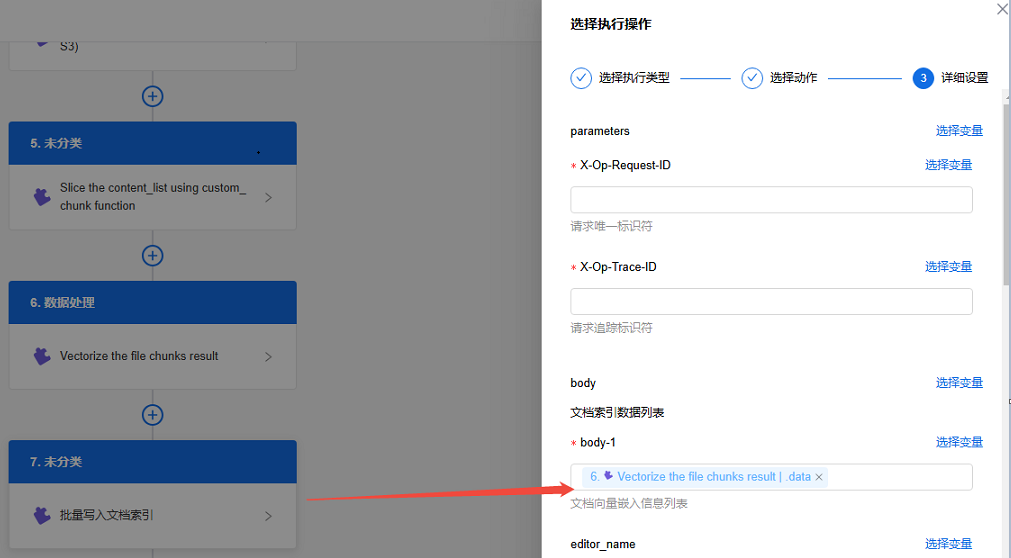Viewport: 1011px width, 558px height.
Task: Focus the X-Op-Request-ID input field
Action: click(771, 200)
